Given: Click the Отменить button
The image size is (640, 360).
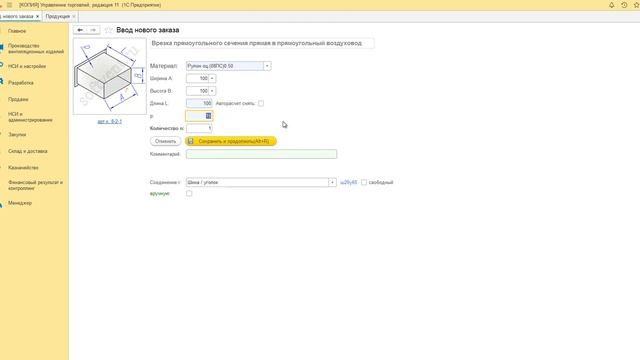Looking at the screenshot, I should pyautogui.click(x=165, y=141).
